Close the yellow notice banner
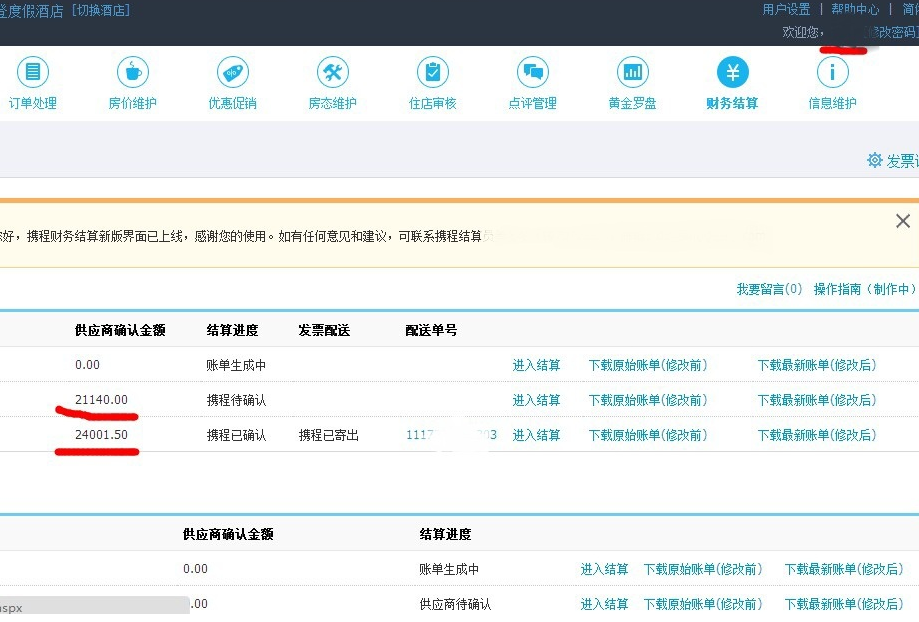919x622 pixels. pos(903,221)
